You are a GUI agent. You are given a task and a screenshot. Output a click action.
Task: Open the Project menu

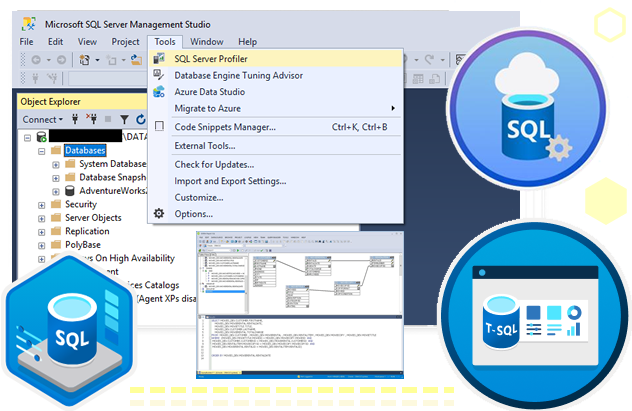(x=125, y=42)
